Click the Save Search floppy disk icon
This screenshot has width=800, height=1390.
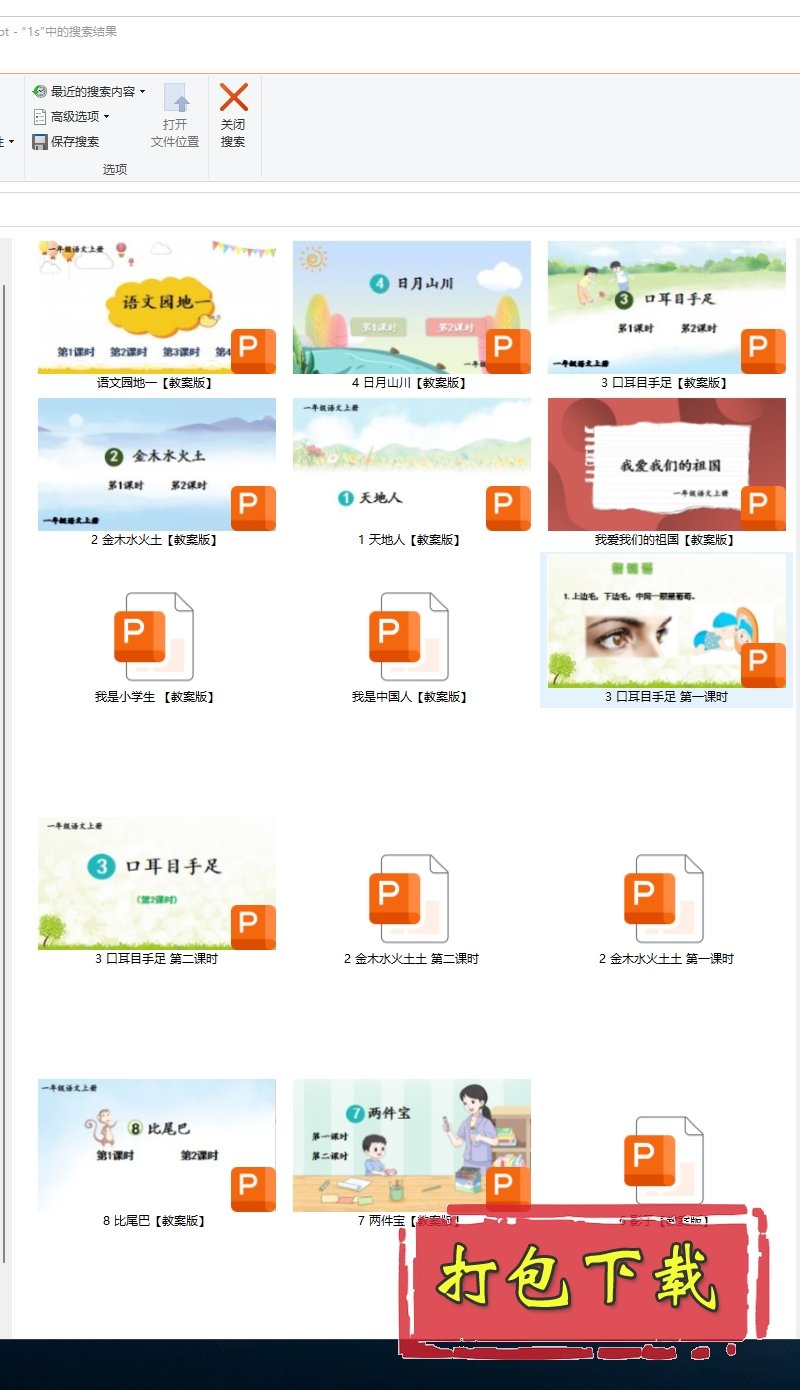[x=40, y=142]
